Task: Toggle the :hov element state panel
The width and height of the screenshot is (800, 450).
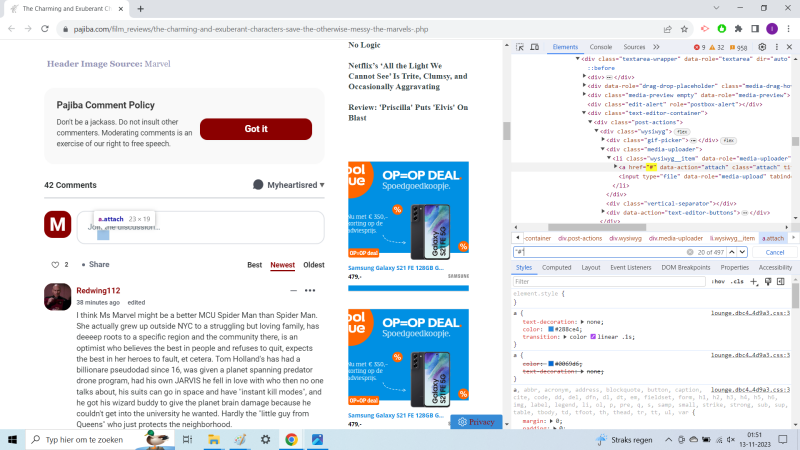Action: 718,282
